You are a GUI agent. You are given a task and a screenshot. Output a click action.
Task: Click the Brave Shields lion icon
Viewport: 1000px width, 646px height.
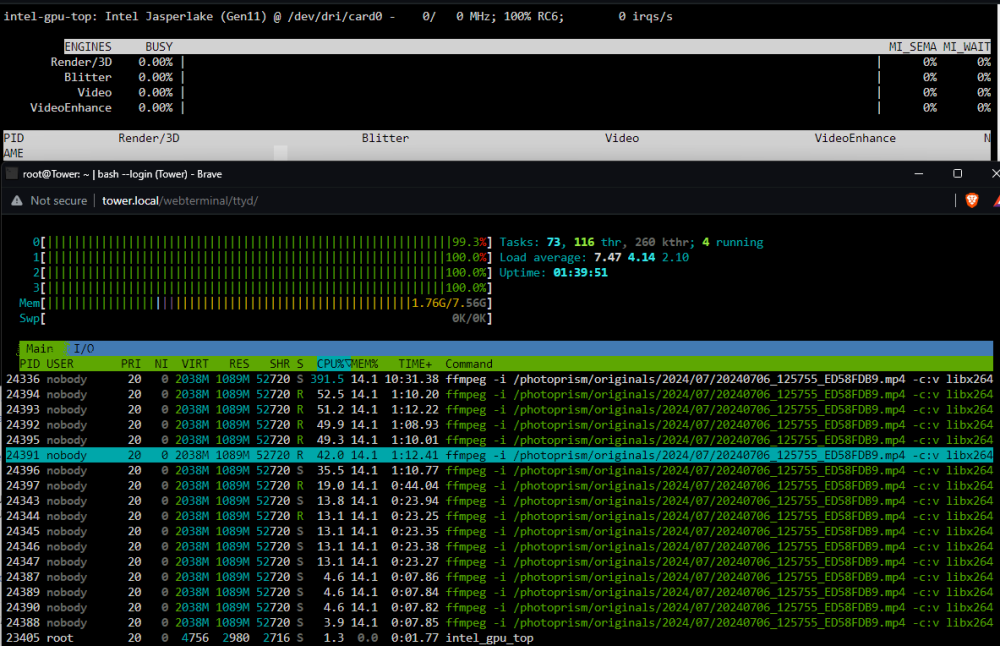[971, 201]
